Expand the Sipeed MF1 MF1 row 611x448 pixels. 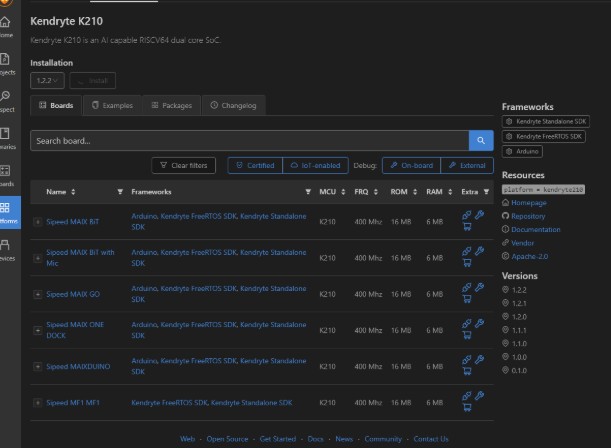(x=37, y=402)
